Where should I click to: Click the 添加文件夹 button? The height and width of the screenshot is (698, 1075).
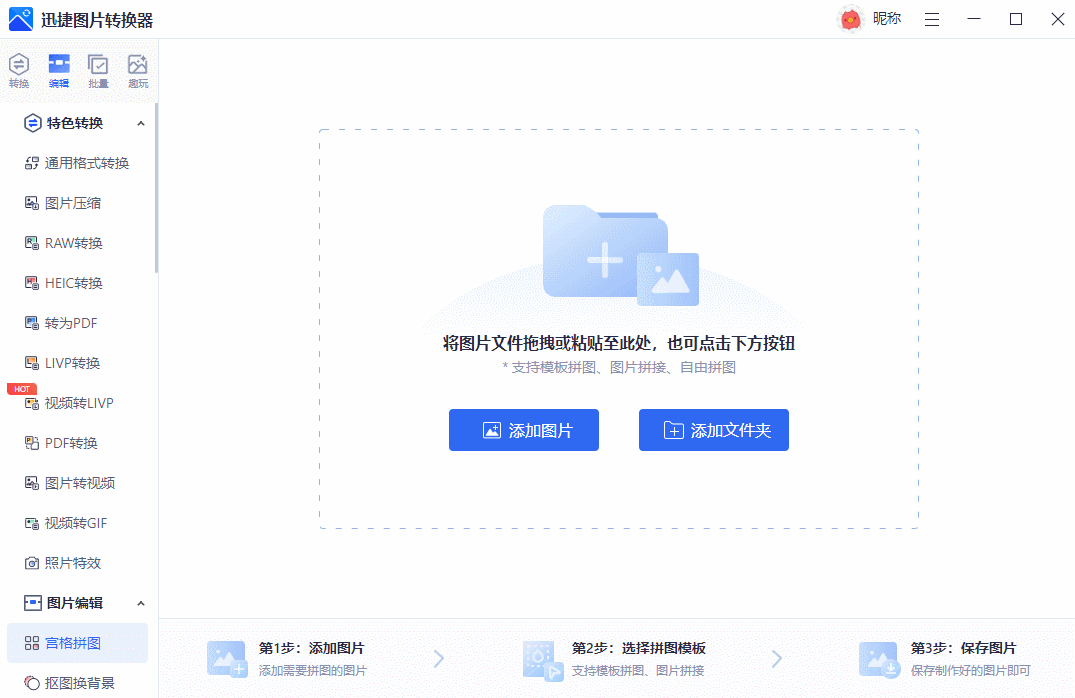[714, 430]
